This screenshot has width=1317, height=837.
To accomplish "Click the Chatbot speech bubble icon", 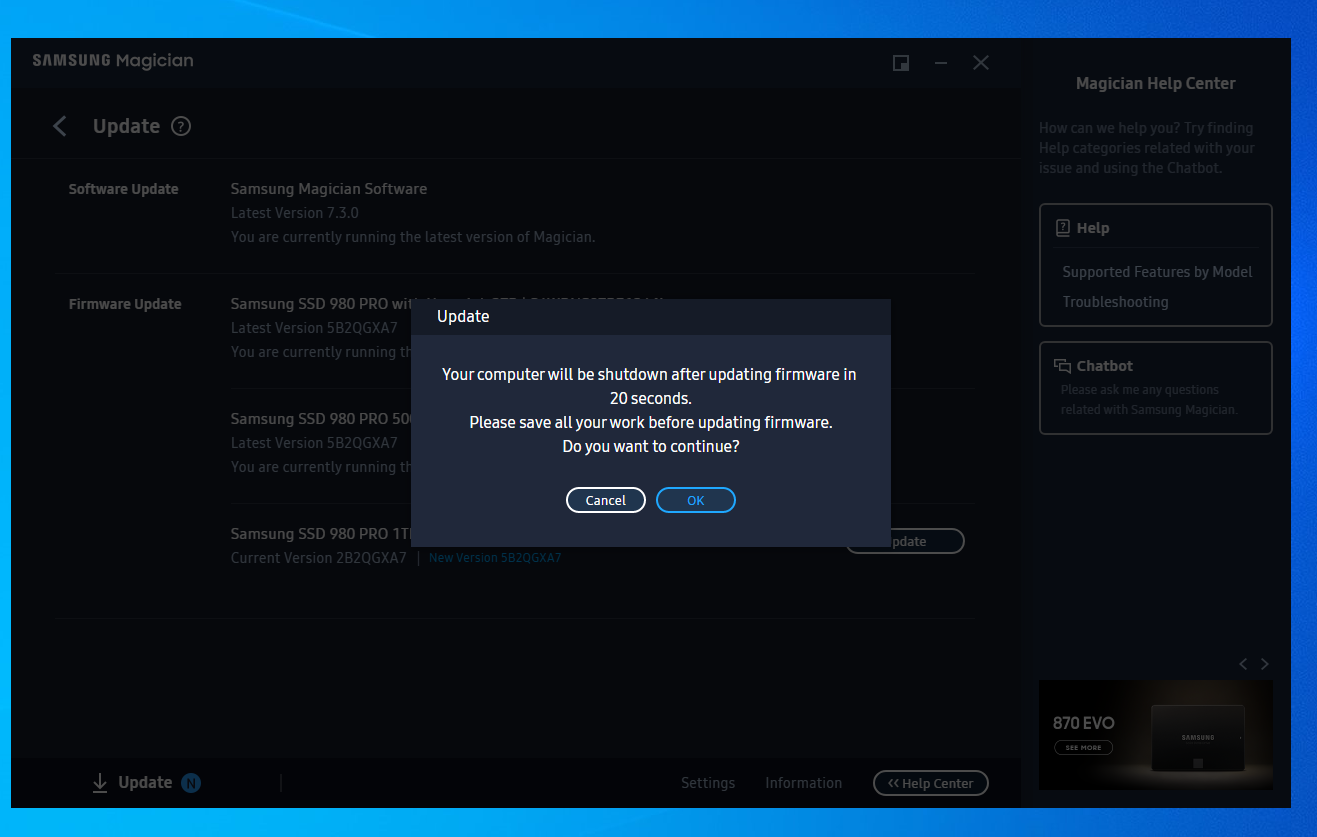I will (1062, 366).
